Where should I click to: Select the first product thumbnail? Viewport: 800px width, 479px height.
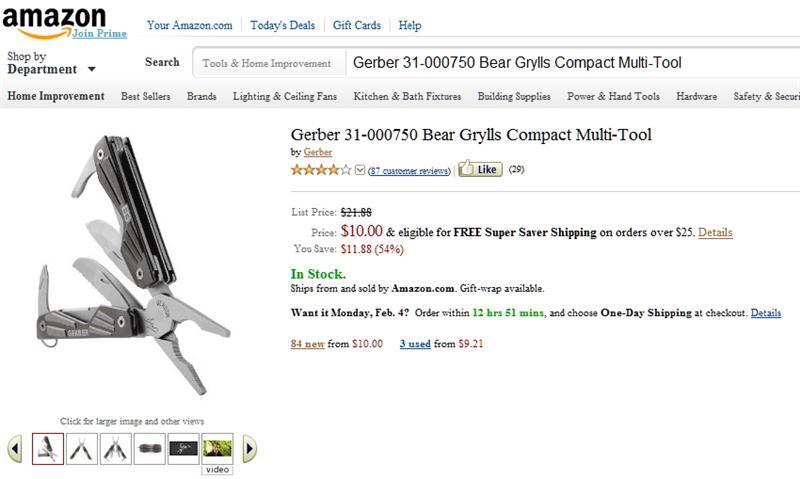pyautogui.click(x=48, y=447)
